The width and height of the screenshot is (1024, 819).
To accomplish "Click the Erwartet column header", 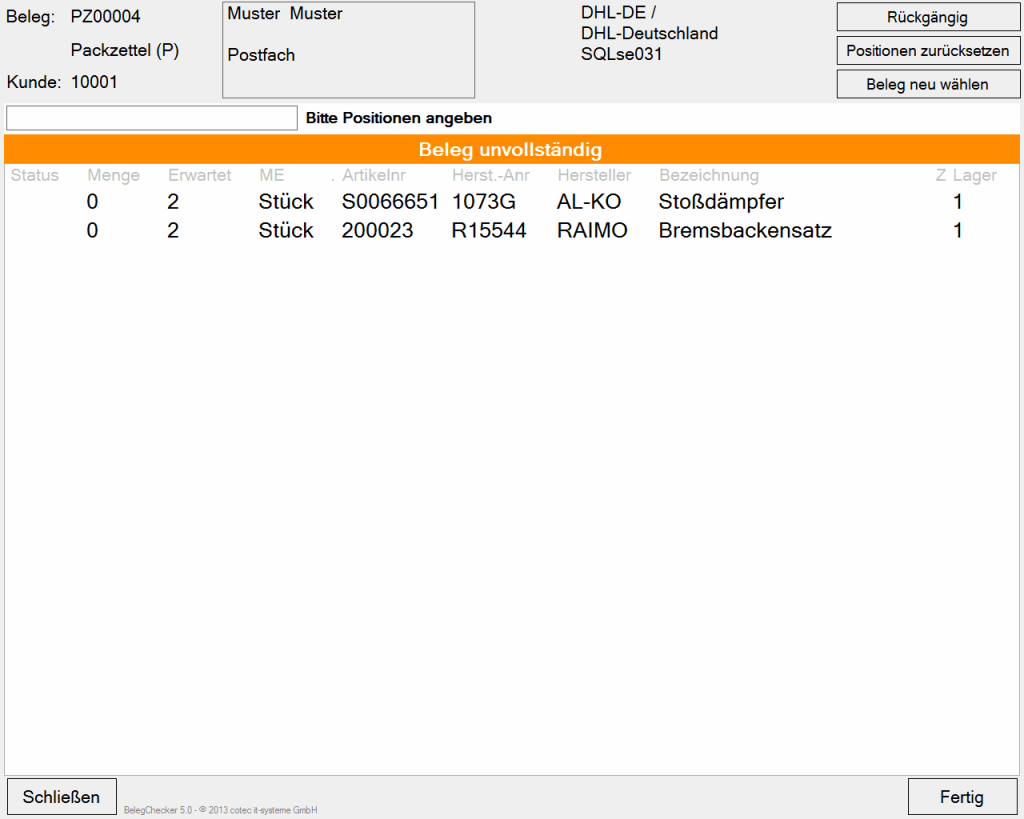I will (x=199, y=175).
